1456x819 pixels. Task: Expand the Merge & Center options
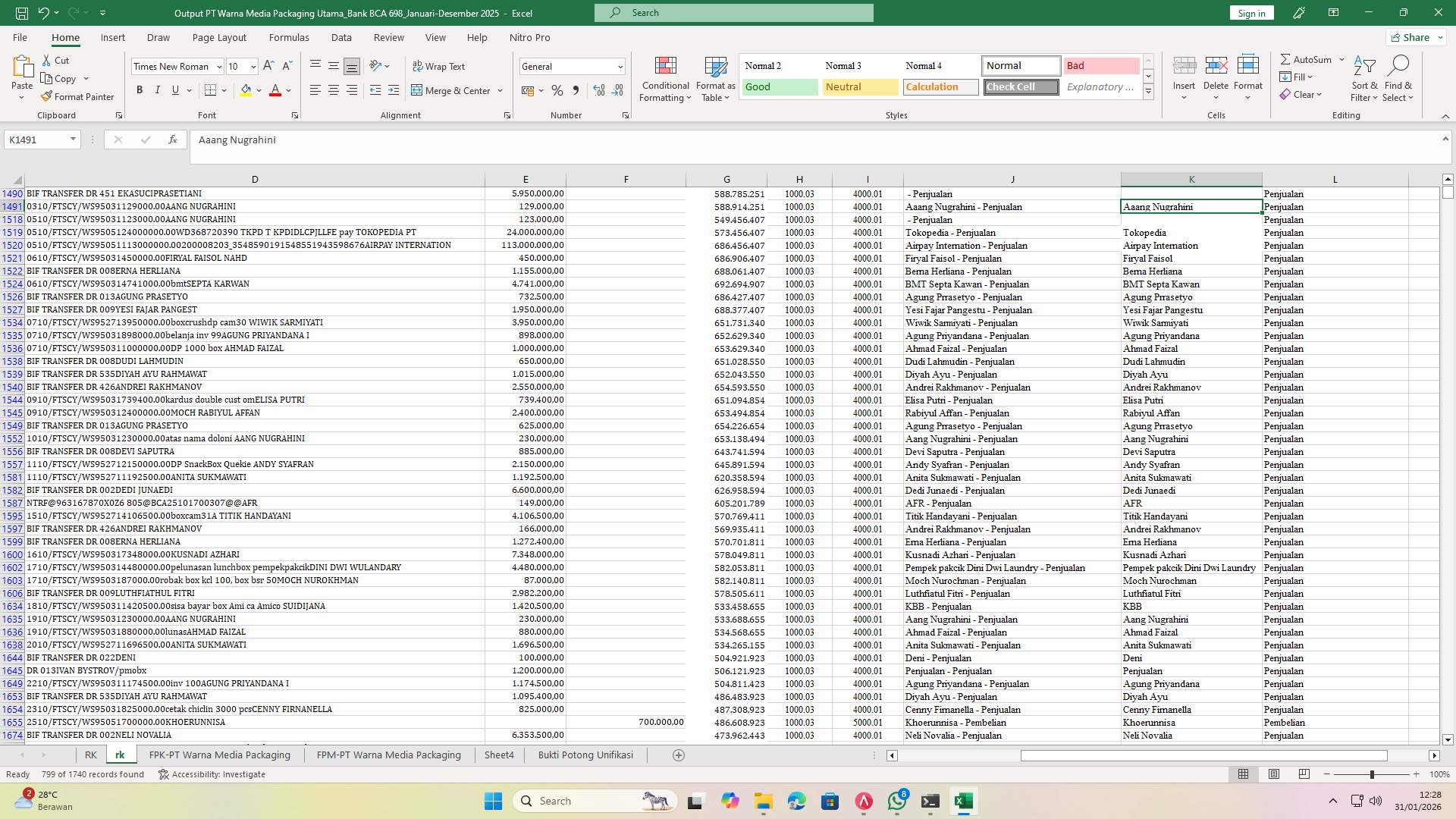tap(500, 90)
